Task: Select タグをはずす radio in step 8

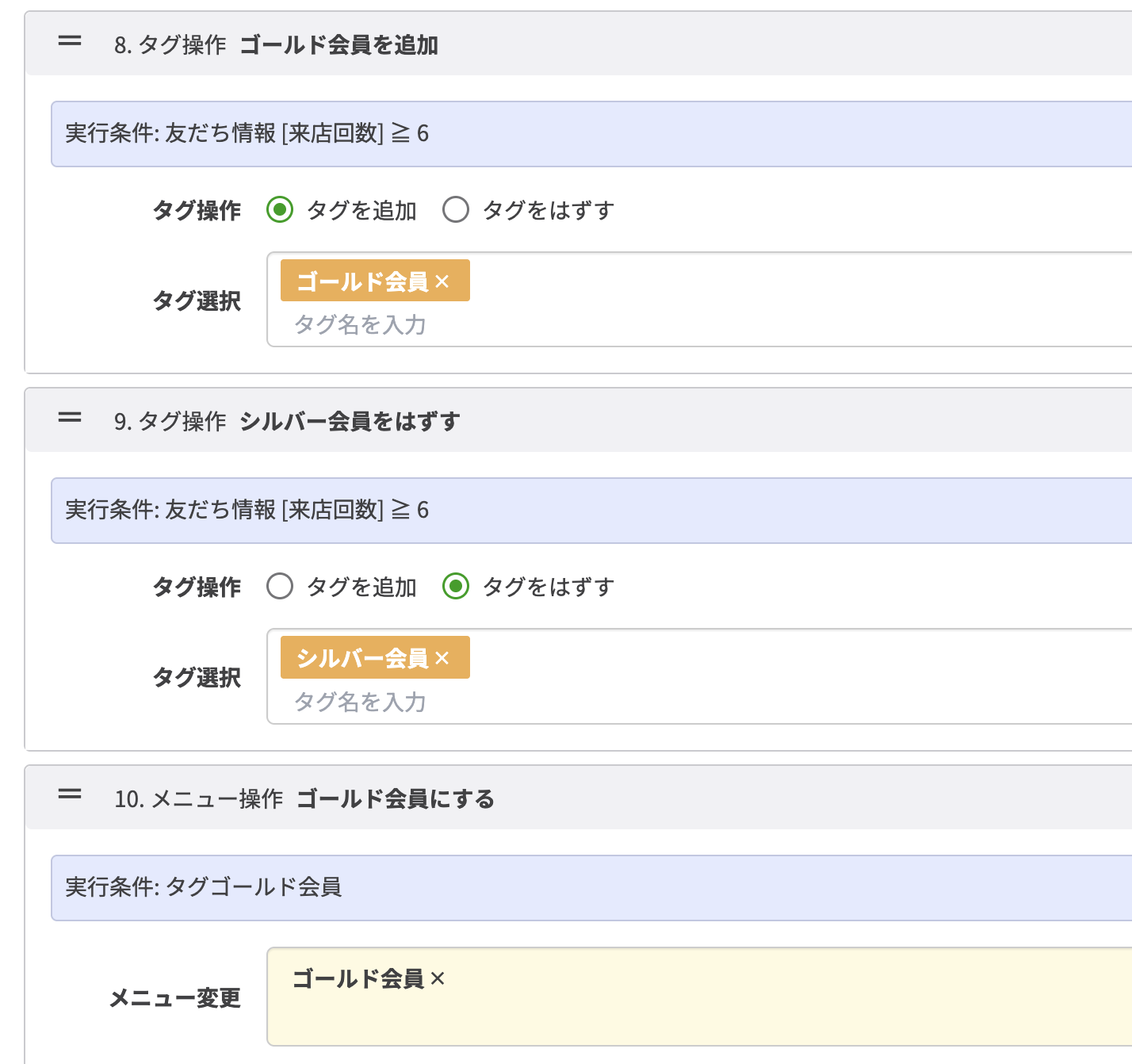Action: coord(456,209)
